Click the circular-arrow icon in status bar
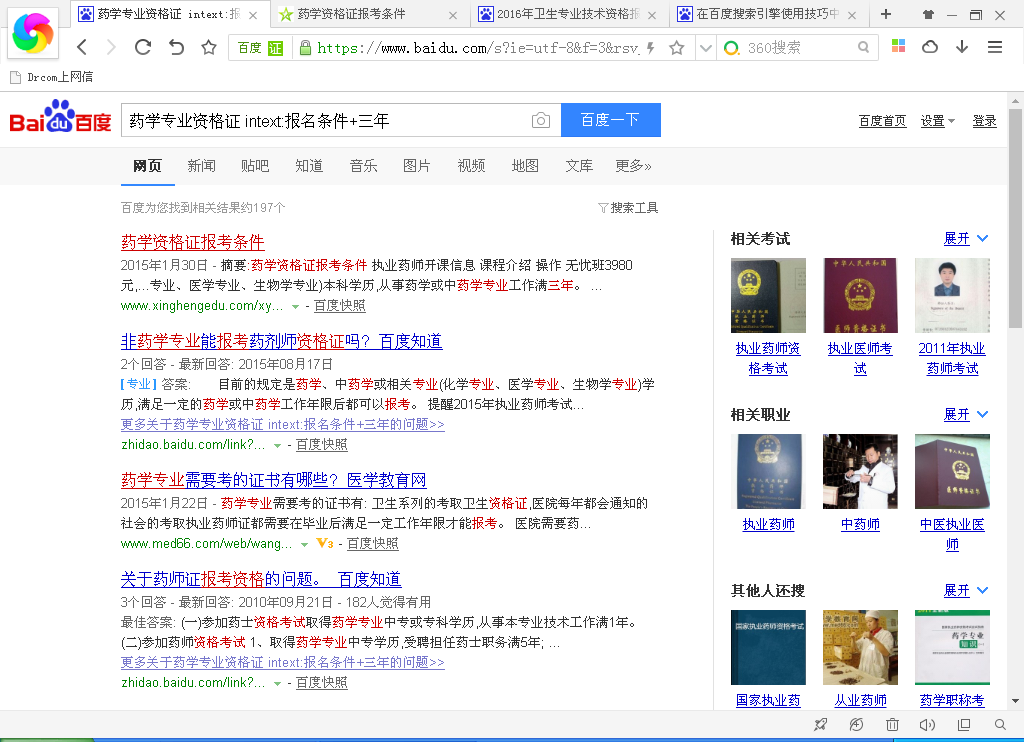 (856, 724)
